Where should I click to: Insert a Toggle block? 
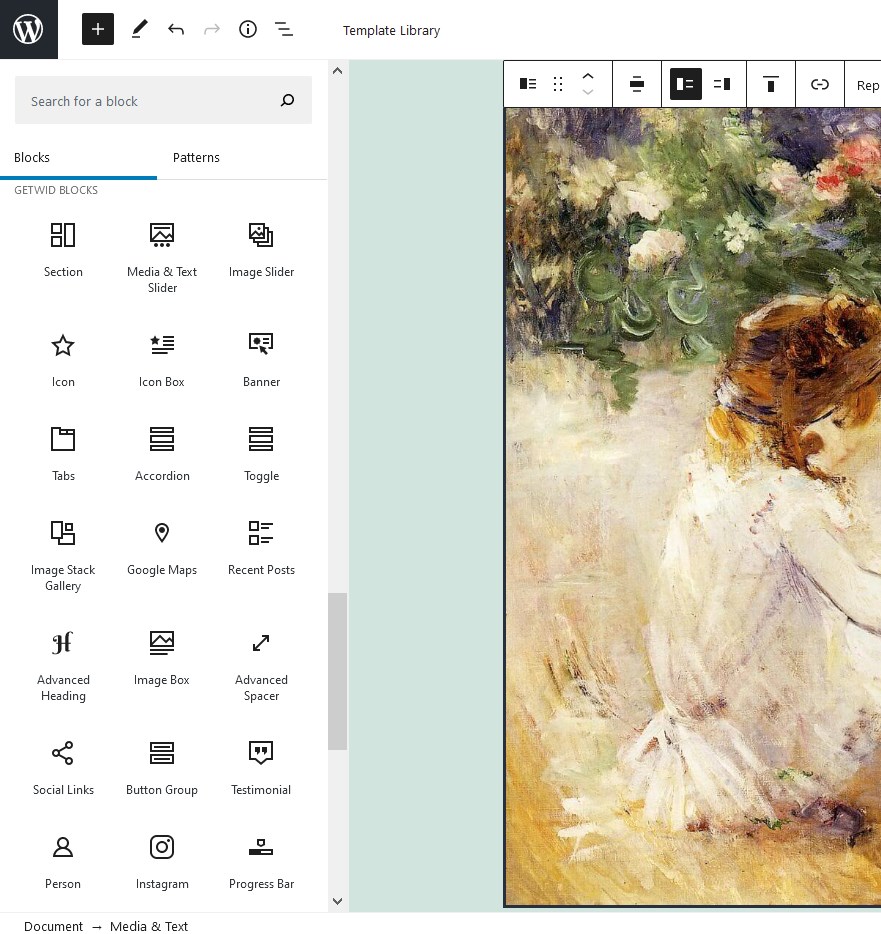click(x=261, y=456)
